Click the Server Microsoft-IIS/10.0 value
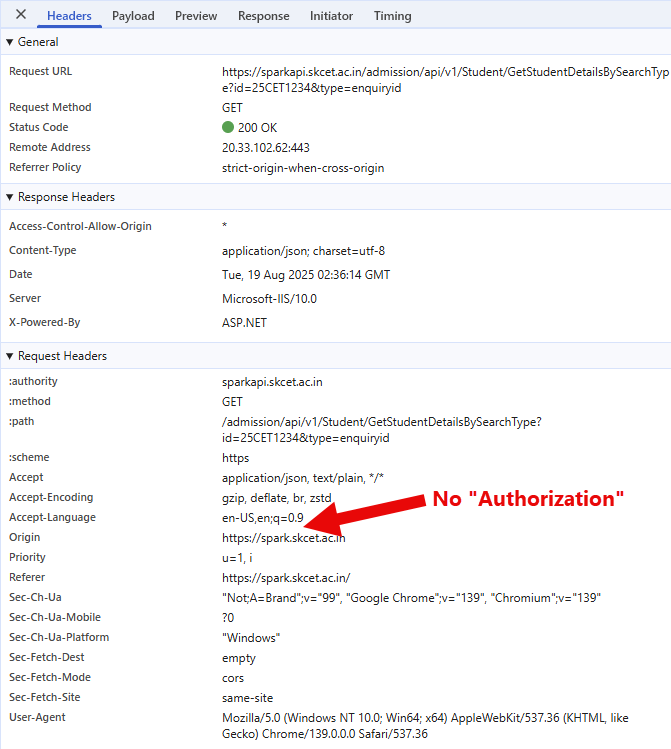This screenshot has width=671, height=749. click(x=269, y=299)
